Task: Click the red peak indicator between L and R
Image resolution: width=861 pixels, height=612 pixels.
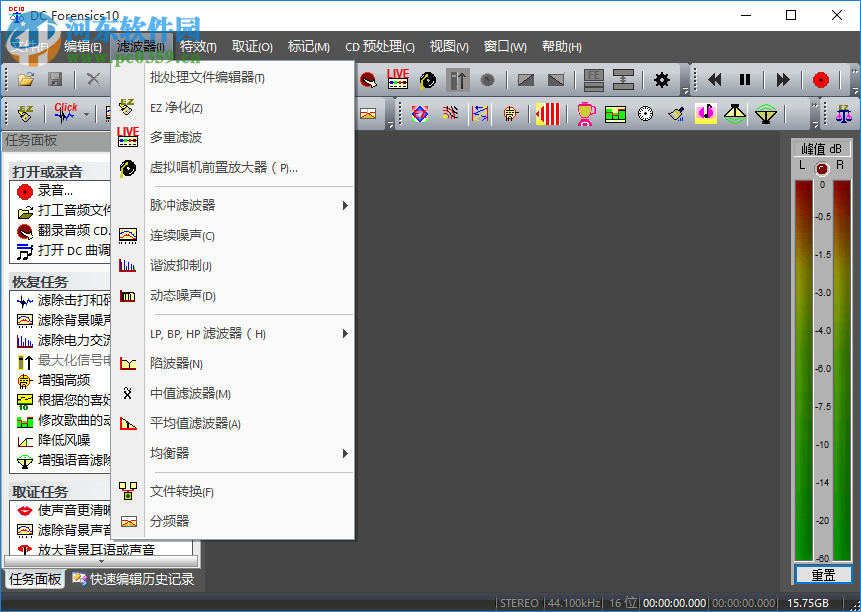Action: click(x=821, y=169)
